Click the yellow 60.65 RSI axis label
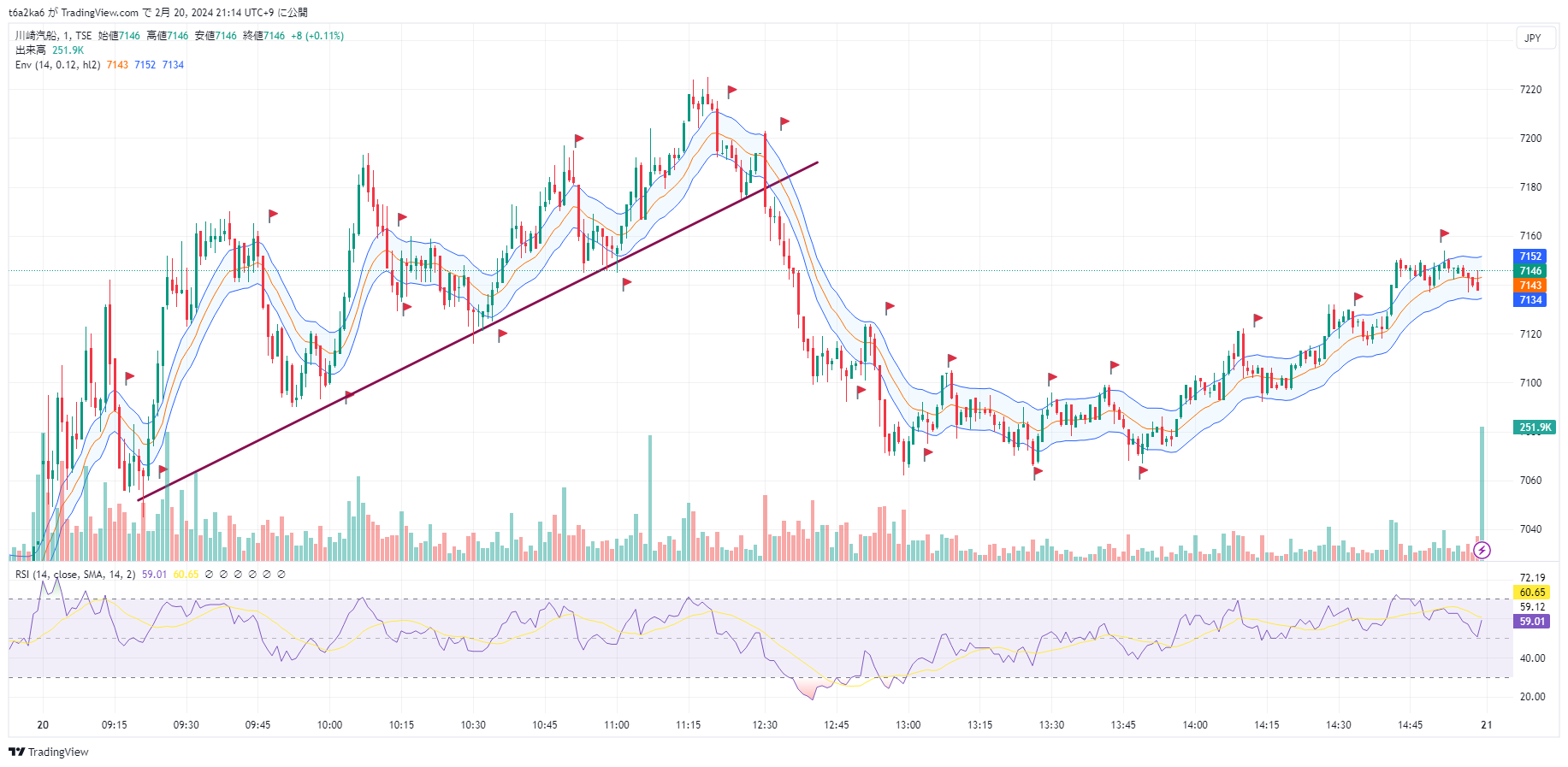Screen dimensions: 1568x767 pos(1531,593)
